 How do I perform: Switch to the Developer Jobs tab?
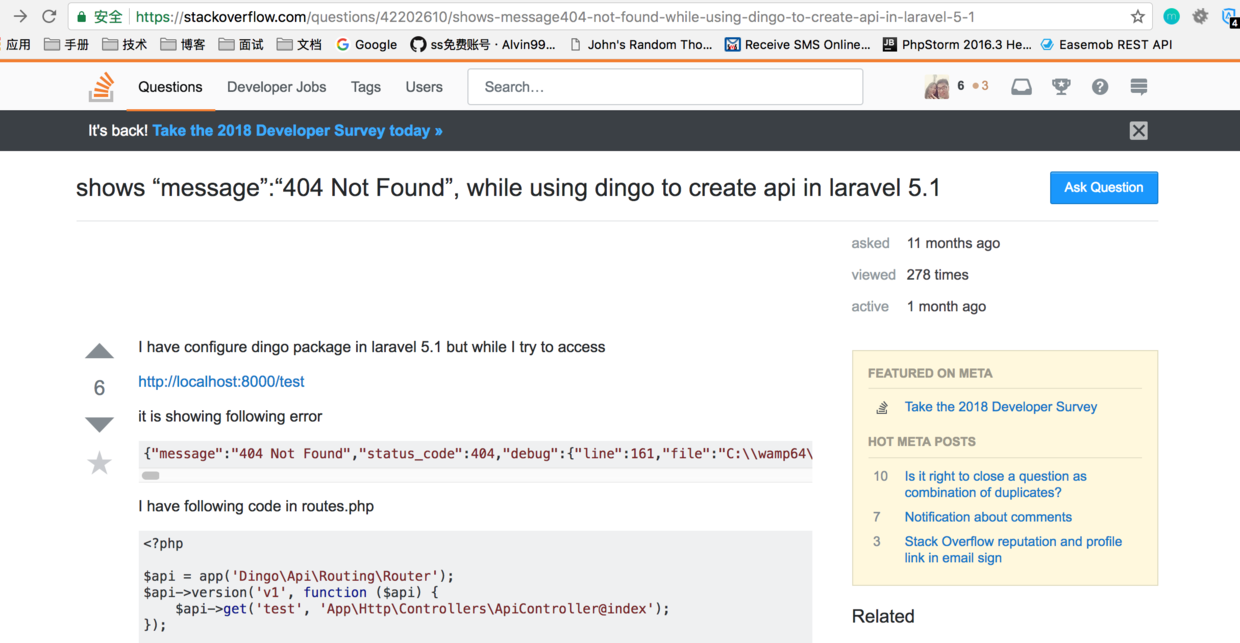click(276, 87)
